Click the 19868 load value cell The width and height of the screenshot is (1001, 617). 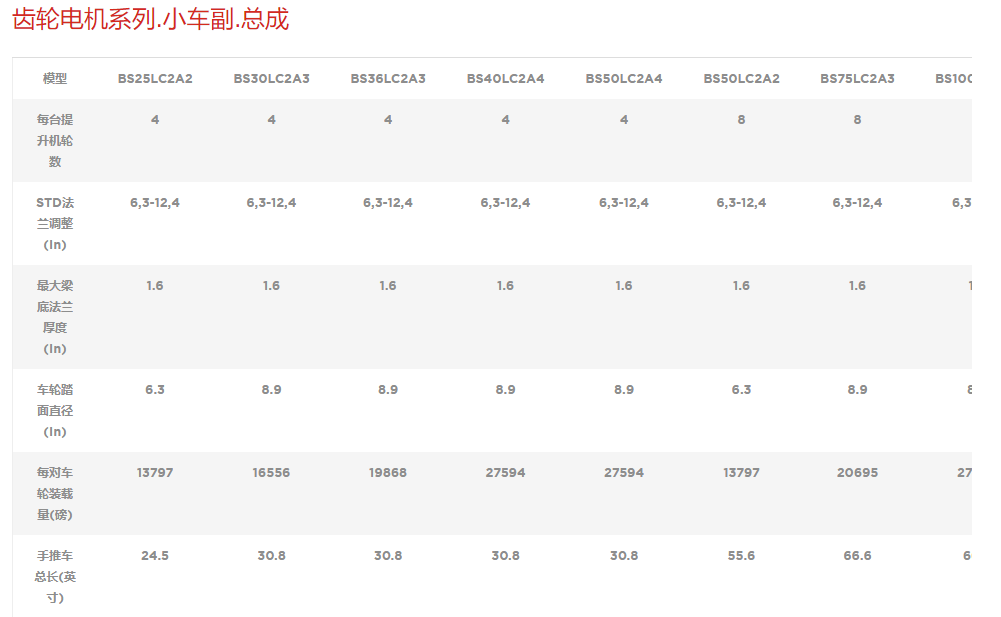388,472
